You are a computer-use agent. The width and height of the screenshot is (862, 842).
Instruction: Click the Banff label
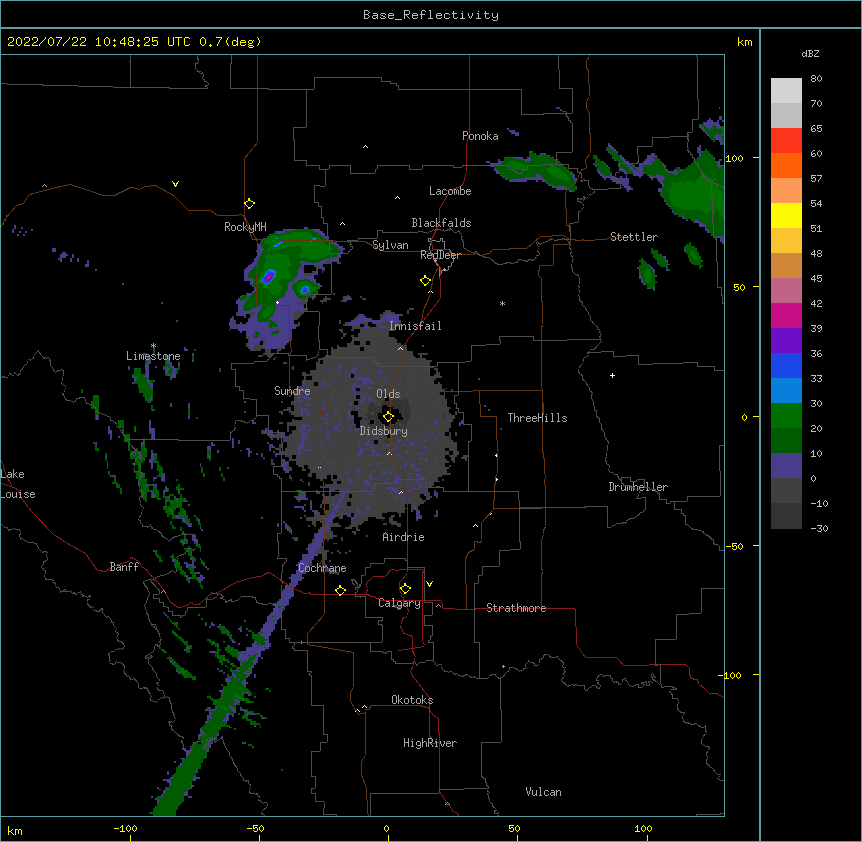click(124, 567)
